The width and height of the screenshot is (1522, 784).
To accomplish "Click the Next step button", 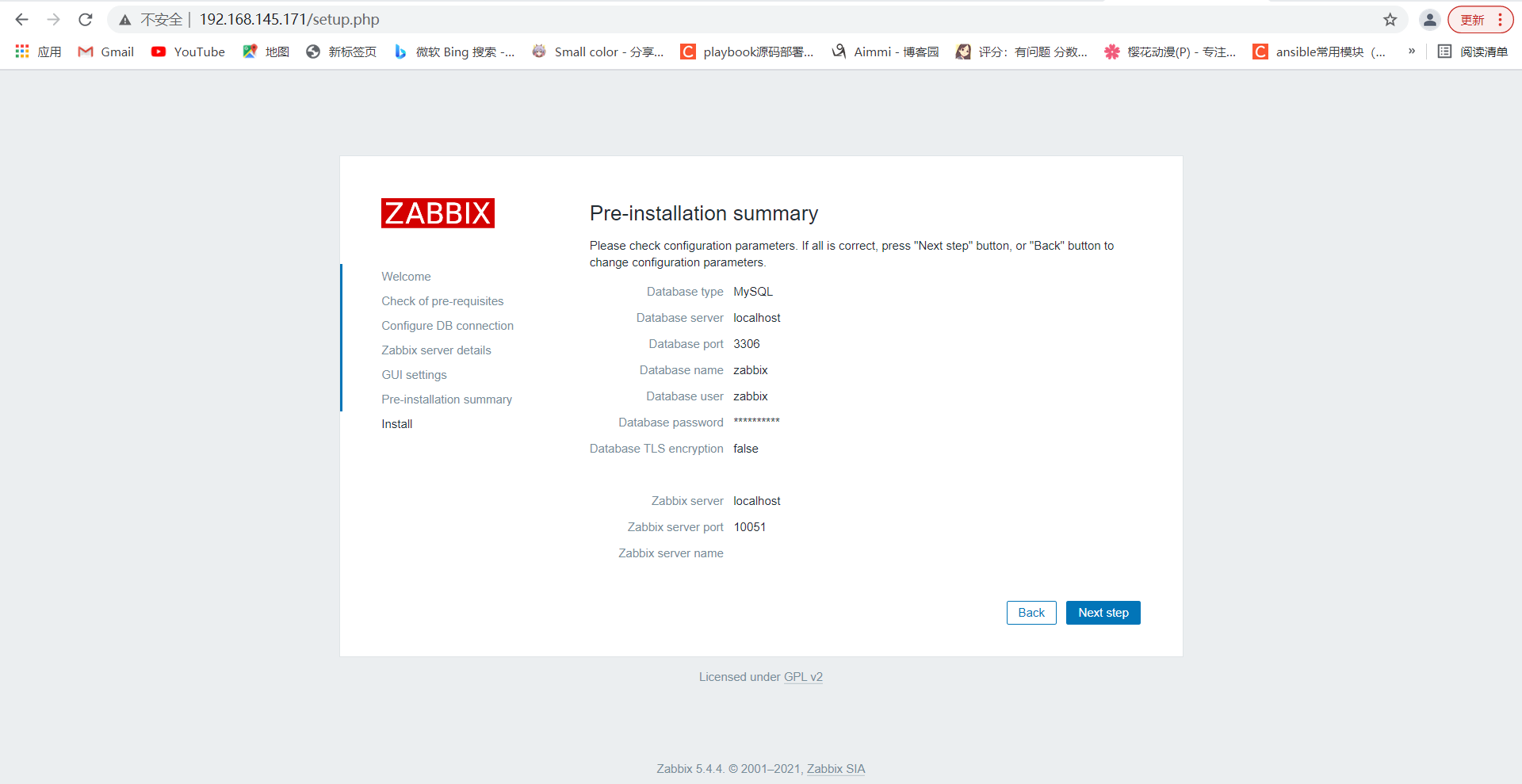I will coord(1103,613).
